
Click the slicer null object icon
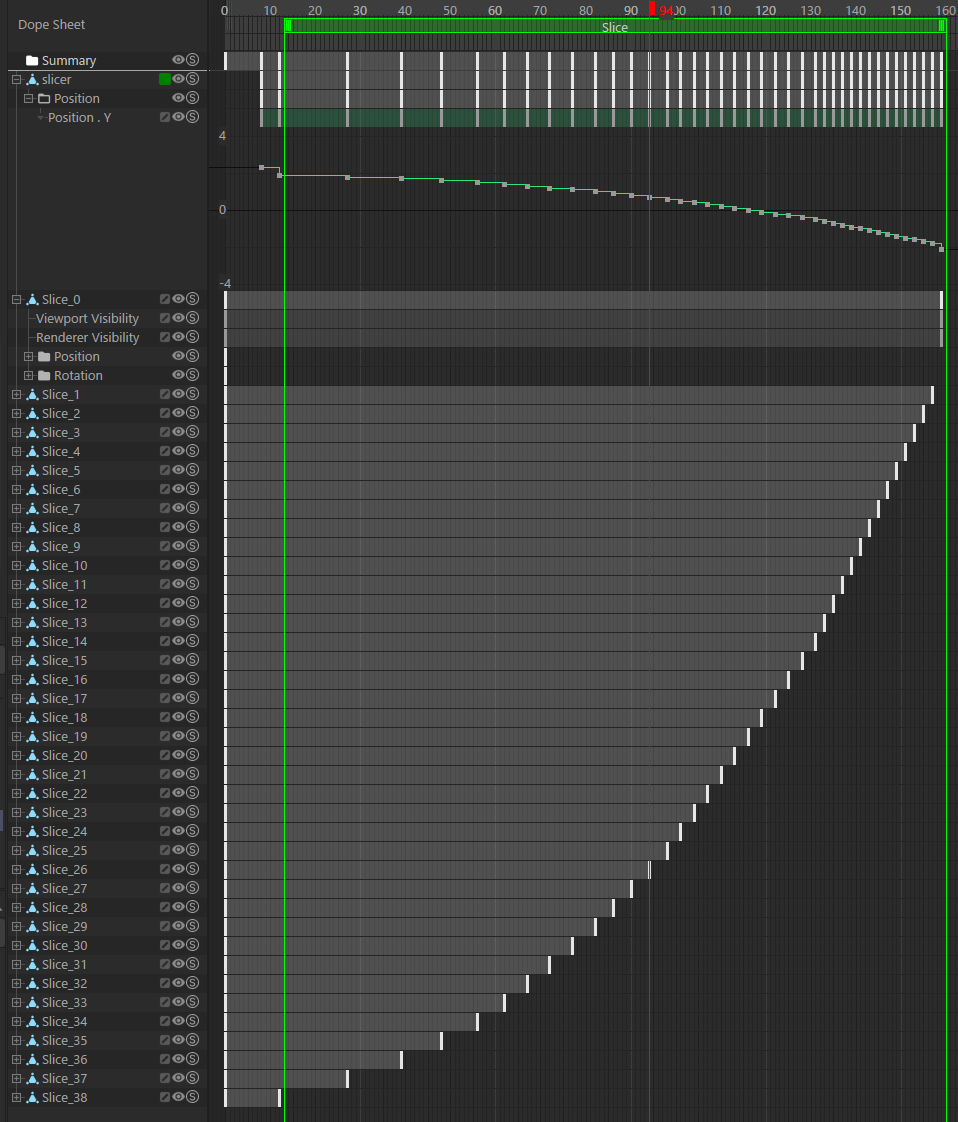pos(32,79)
